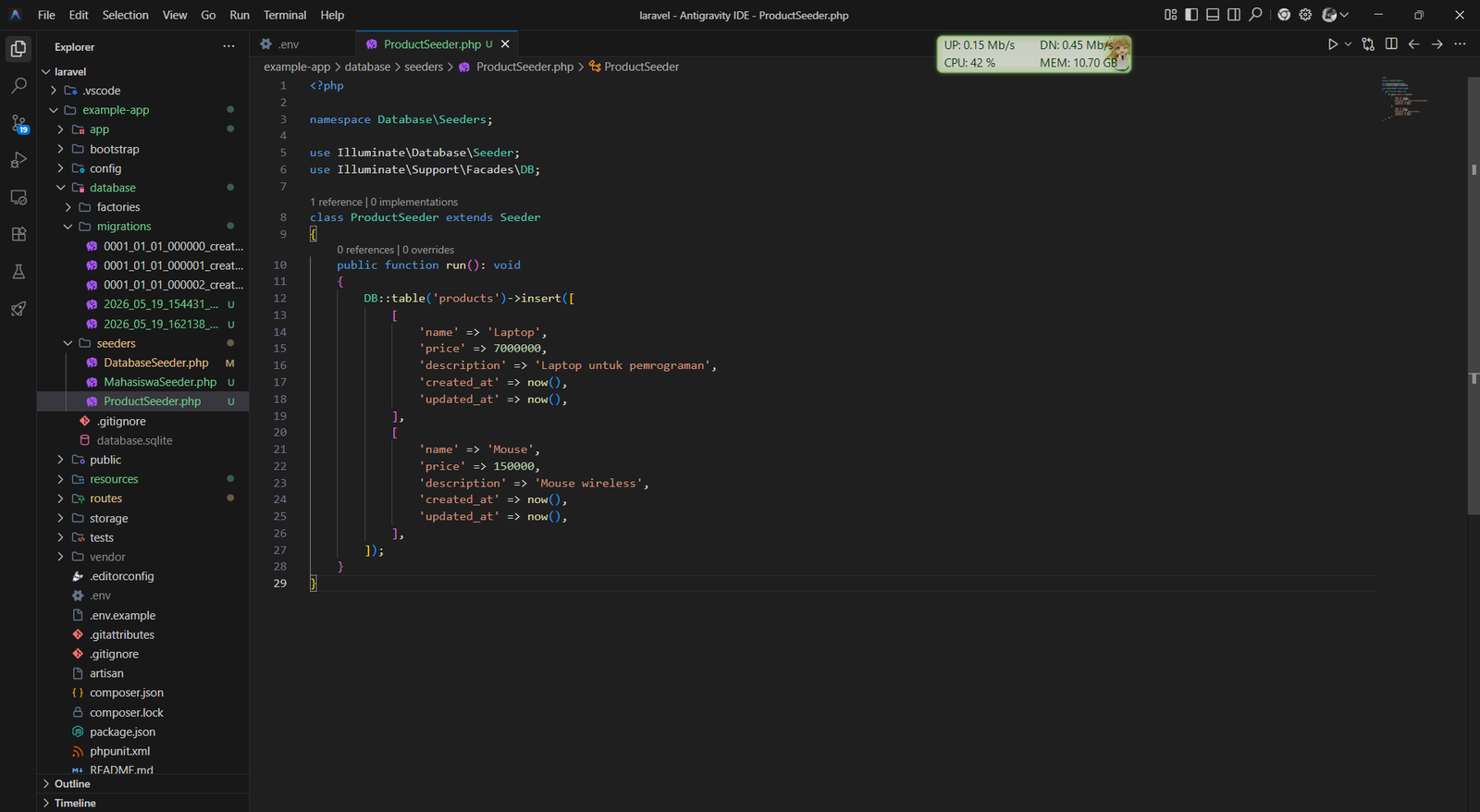Click the Open Changes compare icon
The width and height of the screenshot is (1480, 812).
pos(1368,44)
